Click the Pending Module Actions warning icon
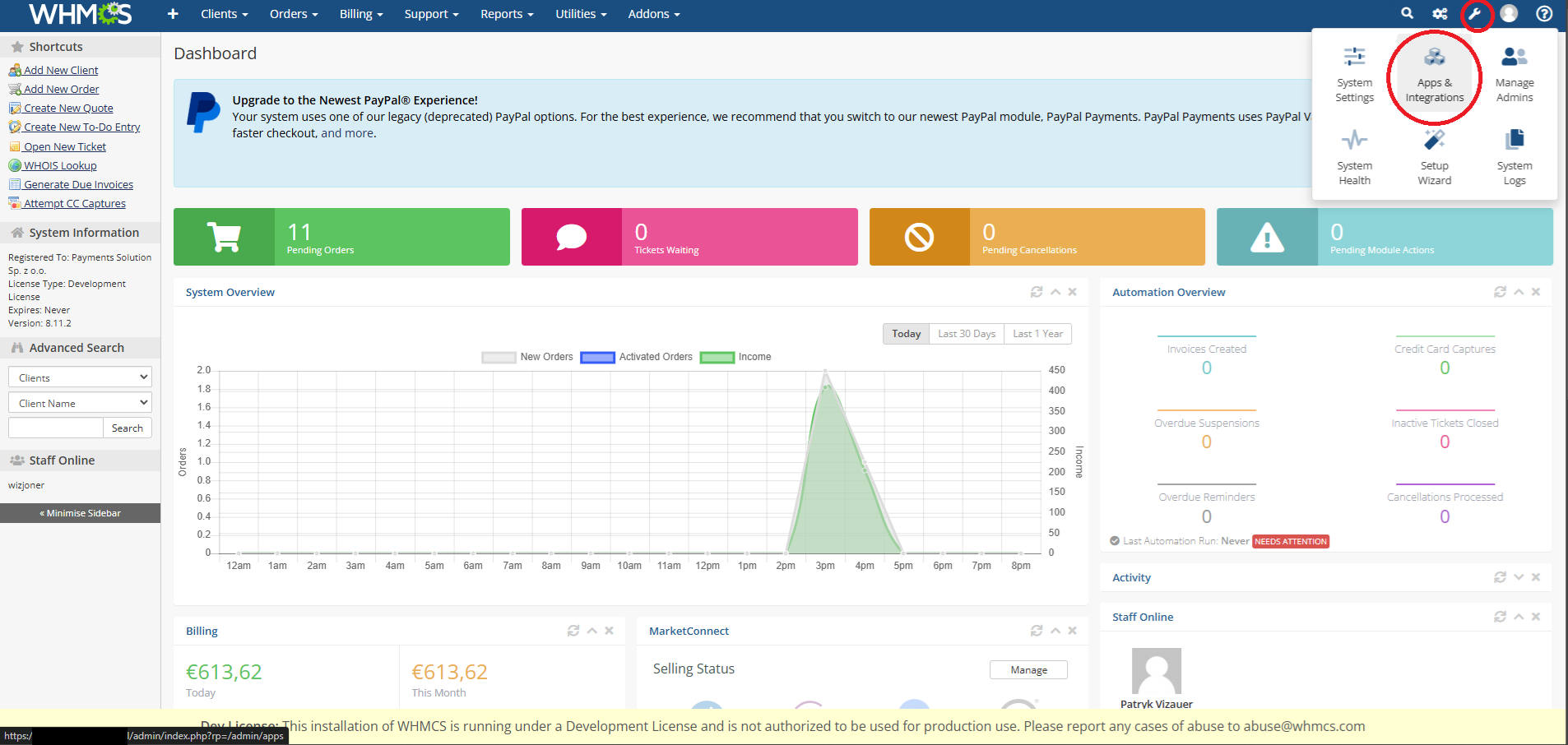This screenshot has width=1568, height=745. (x=1267, y=237)
